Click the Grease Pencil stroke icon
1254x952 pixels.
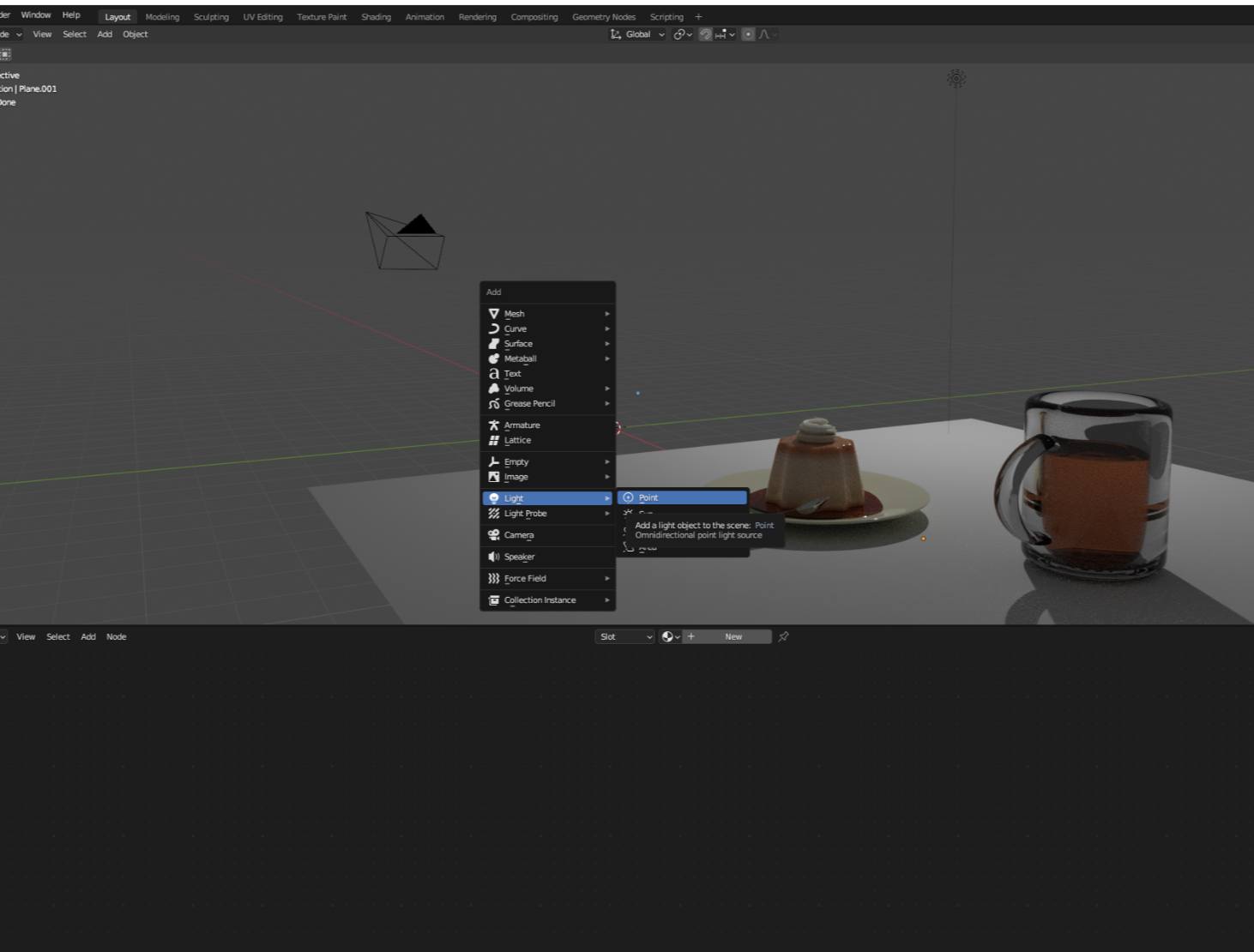click(494, 404)
